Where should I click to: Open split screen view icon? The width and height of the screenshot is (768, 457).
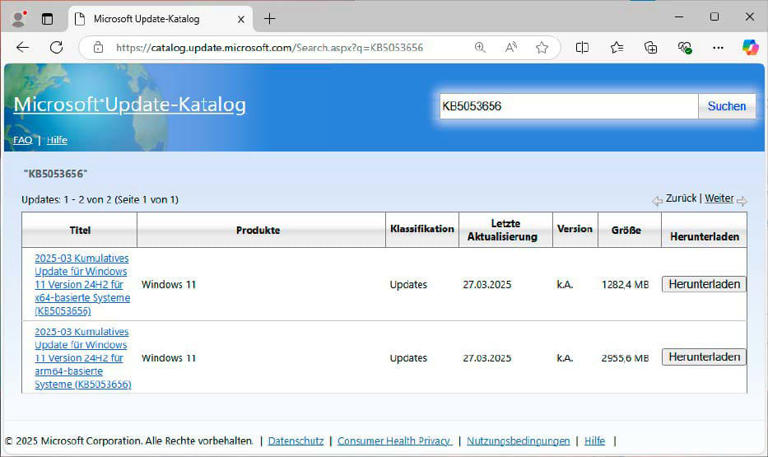583,47
